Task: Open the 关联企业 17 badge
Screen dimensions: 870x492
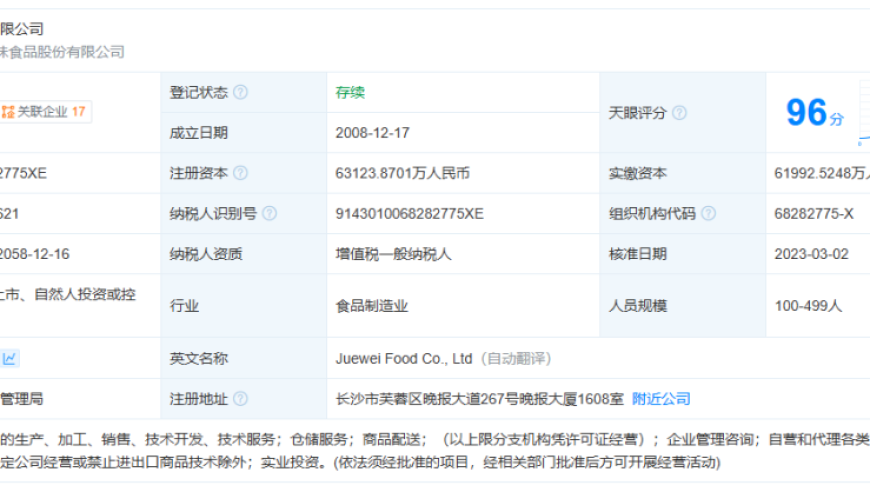Action: [45, 112]
